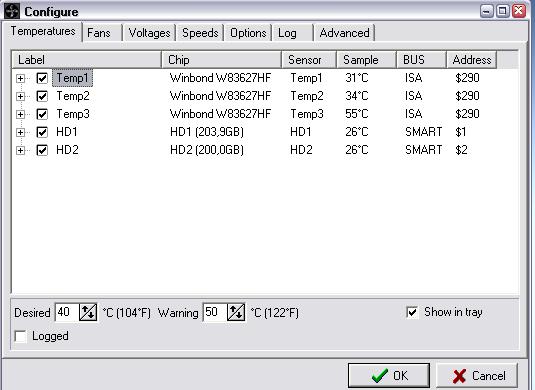Expand the HD1 tree node
This screenshot has width=535, height=390.
click(x=20, y=132)
